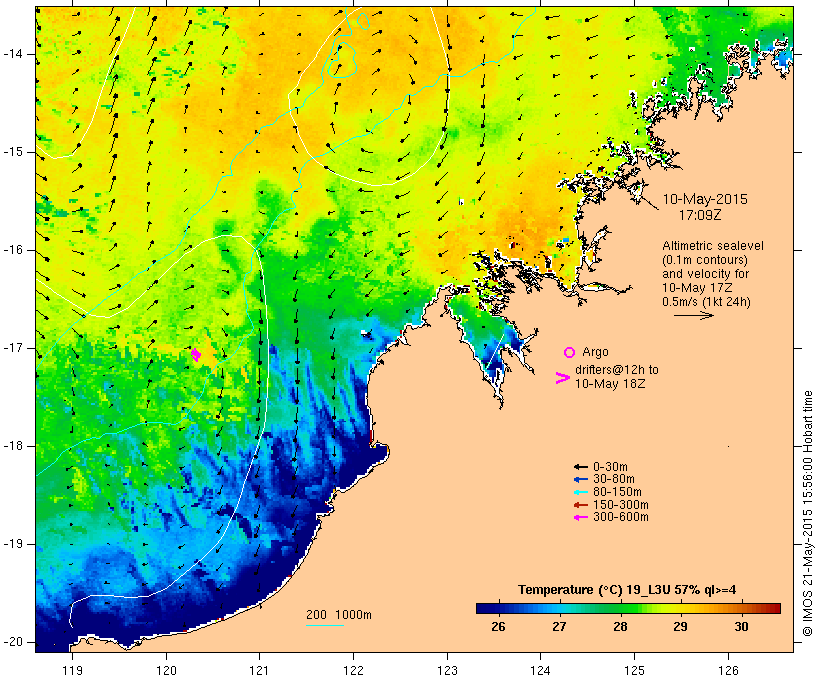Click the cyan 200m depth contour legend line
This screenshot has width=820, height=680.
[x=325, y=625]
